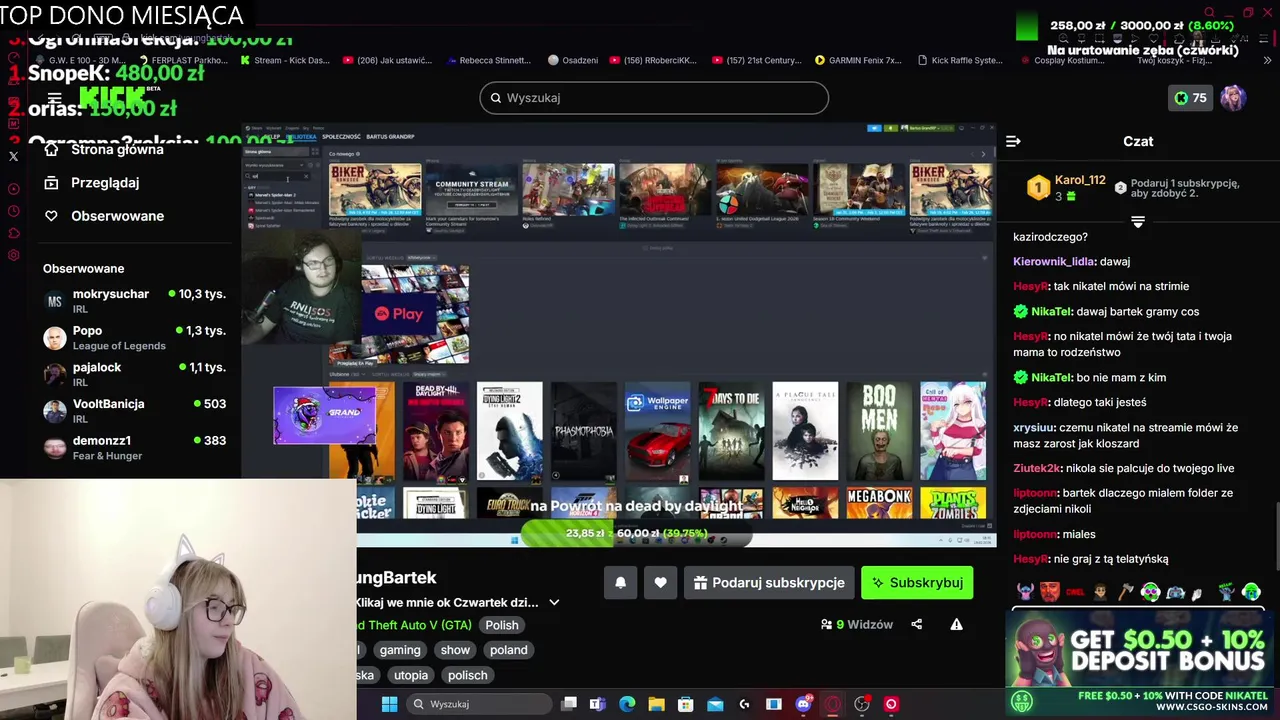Select the utopia tag
This screenshot has height=720, width=1280.
point(410,675)
